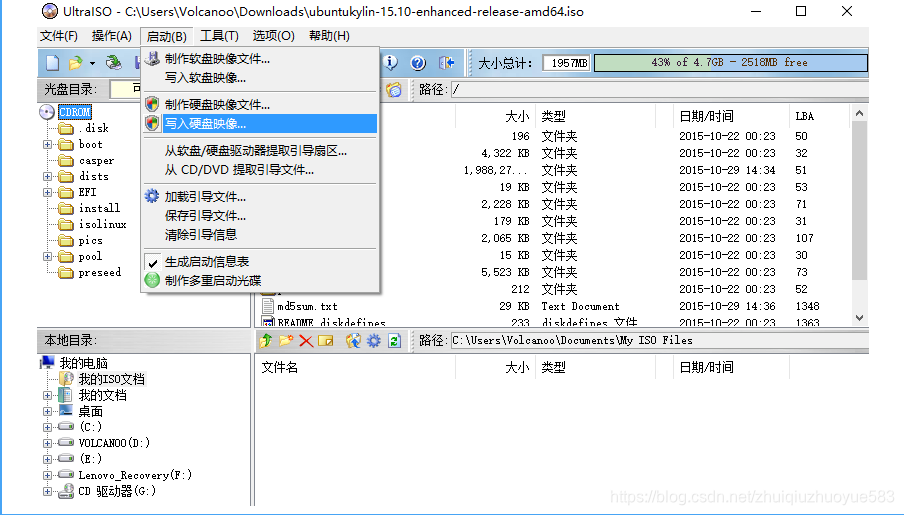Viewport: 904px width, 515px height.
Task: Select the CDROM root tree item
Action: tap(75, 112)
